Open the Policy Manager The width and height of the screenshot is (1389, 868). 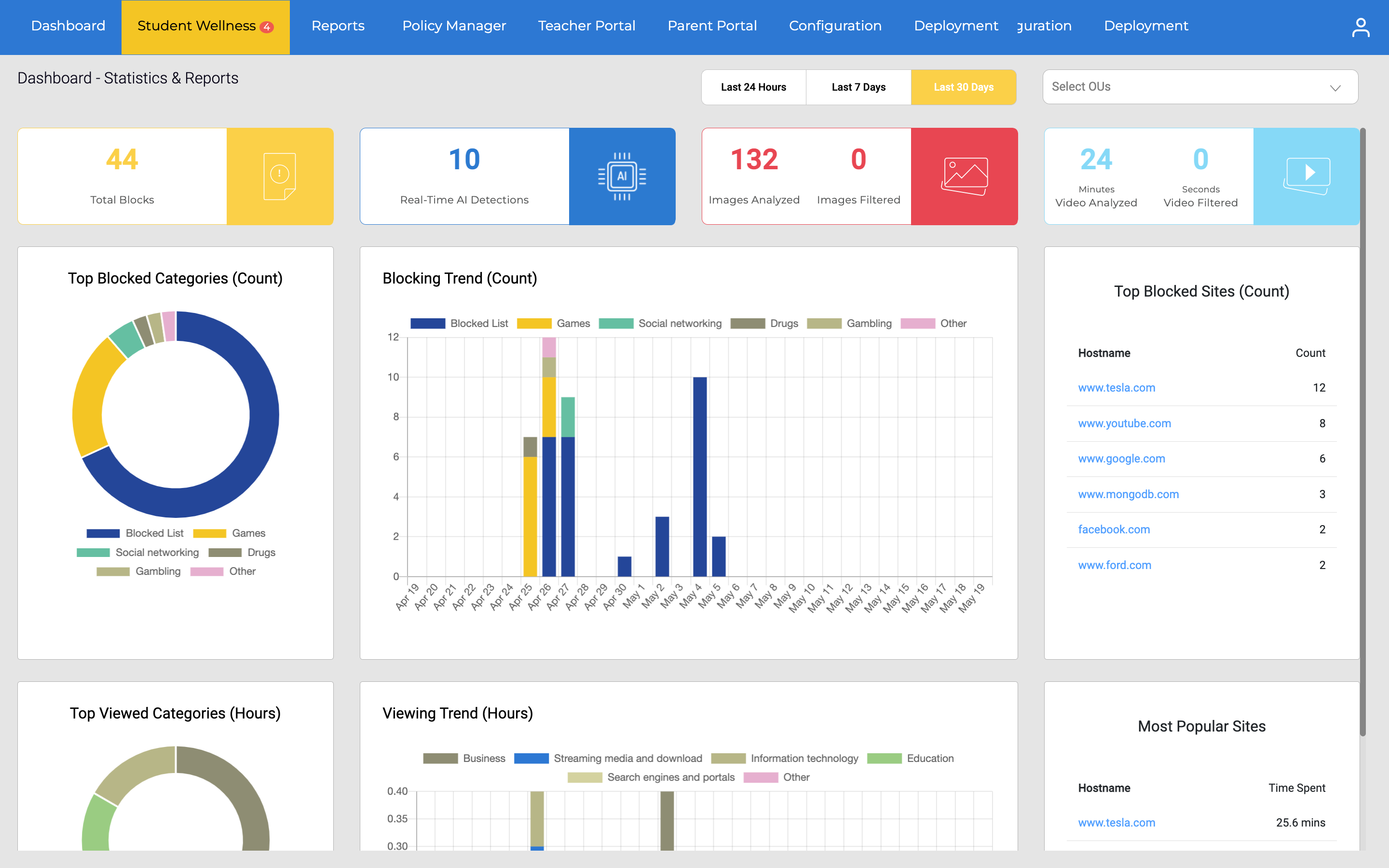454,26
